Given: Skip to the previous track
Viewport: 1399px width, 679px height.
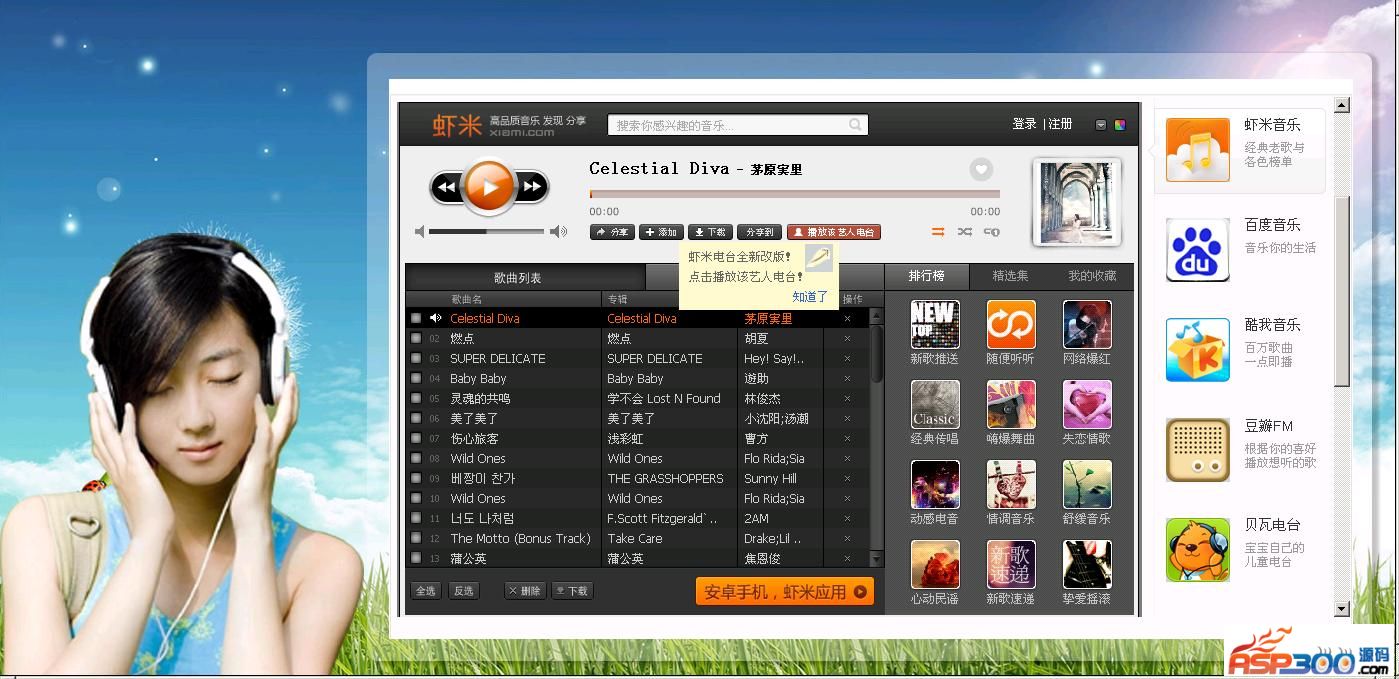Looking at the screenshot, I should pyautogui.click(x=446, y=187).
